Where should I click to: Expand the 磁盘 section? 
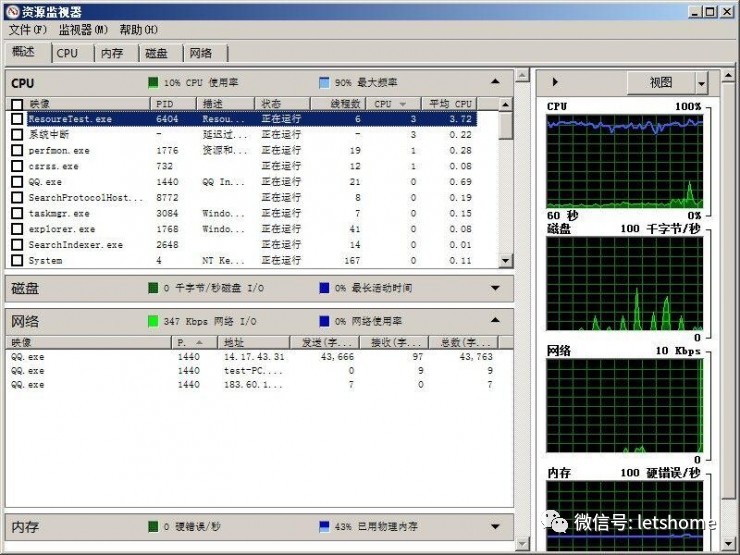pyautogui.click(x=495, y=289)
